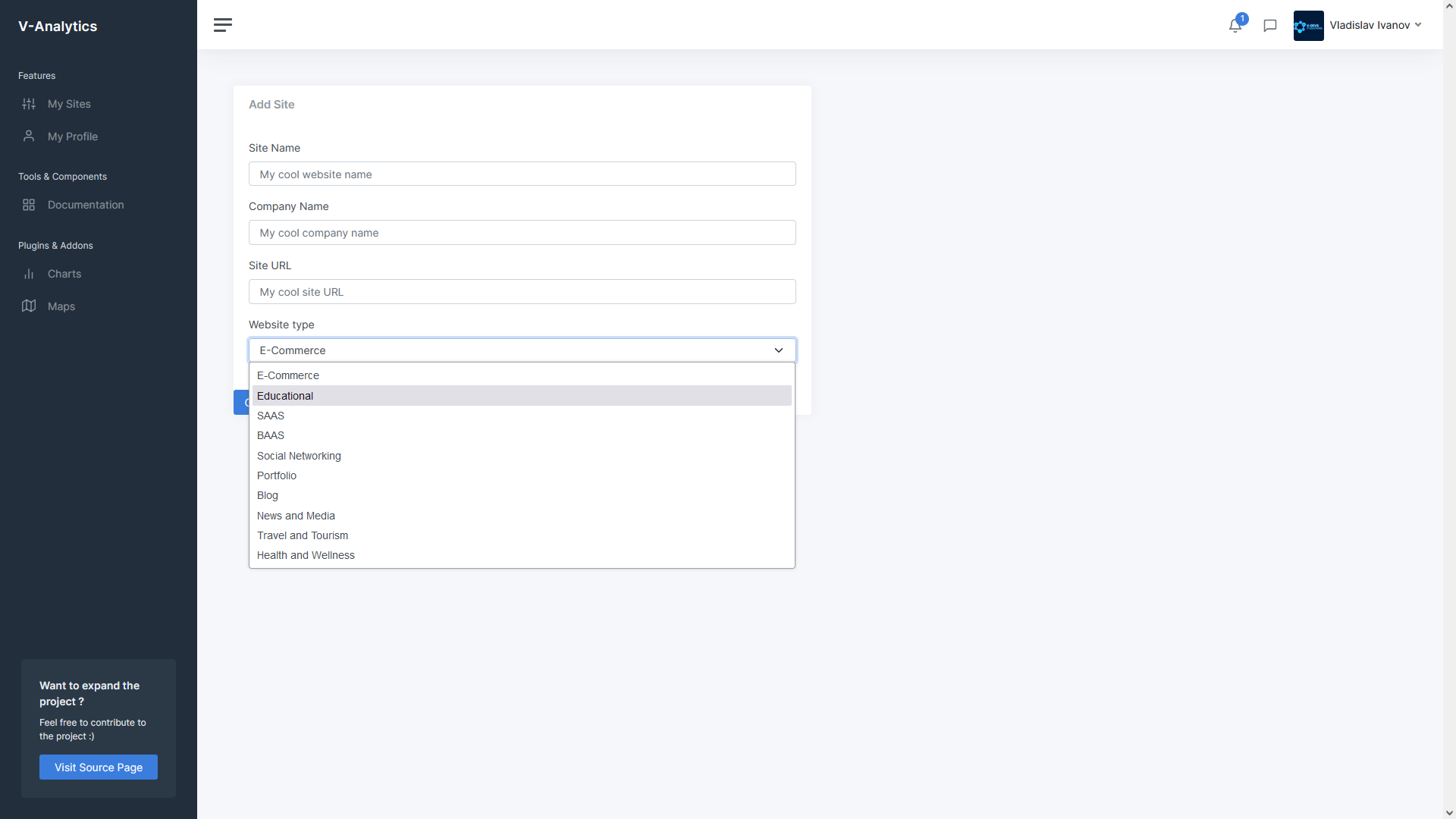The height and width of the screenshot is (819, 1456).
Task: Choose Travel and Tourism option
Action: tap(303, 535)
